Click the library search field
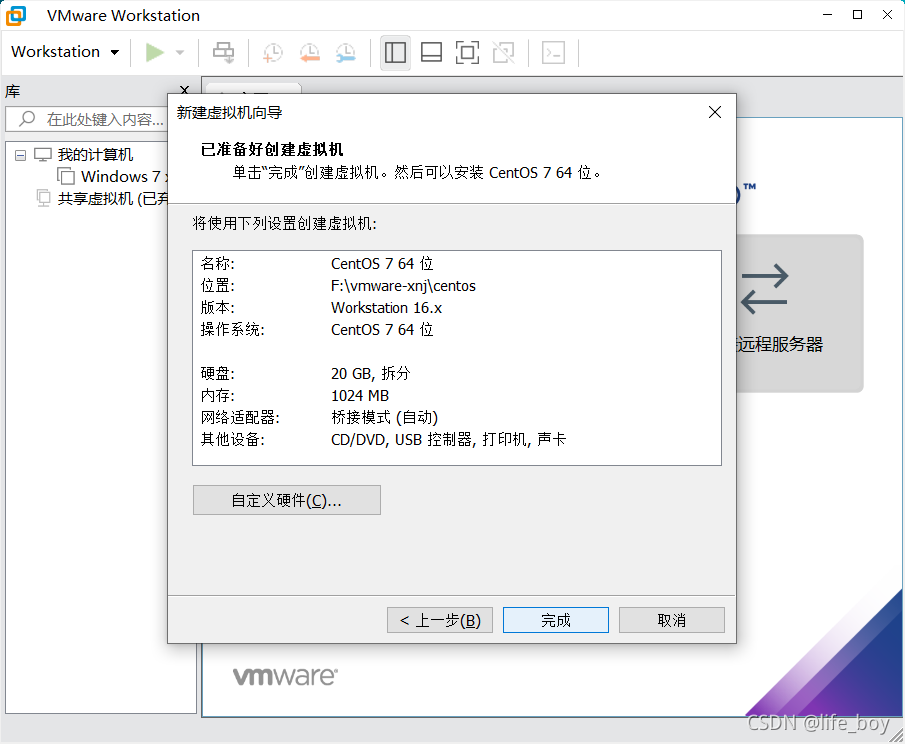Viewport: 905px width, 744px height. [x=87, y=119]
